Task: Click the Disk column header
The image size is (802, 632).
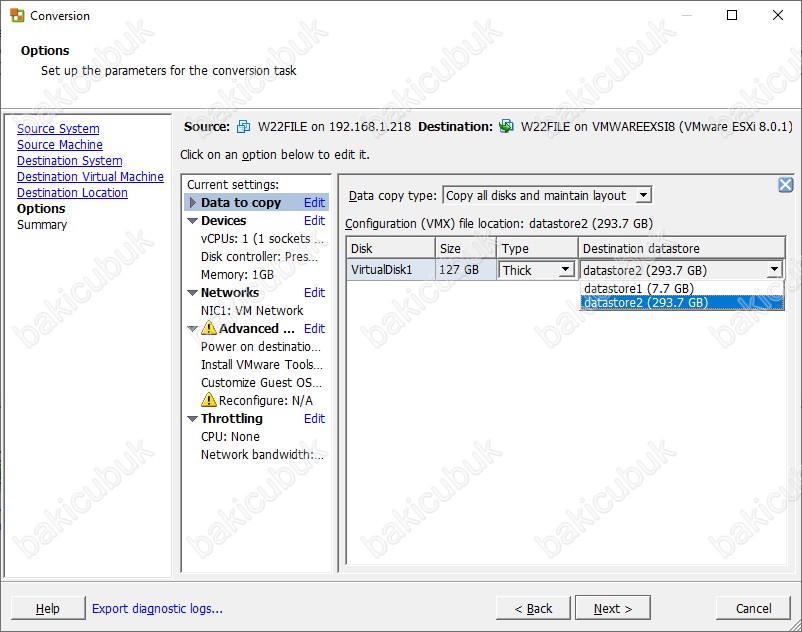Action: point(390,249)
